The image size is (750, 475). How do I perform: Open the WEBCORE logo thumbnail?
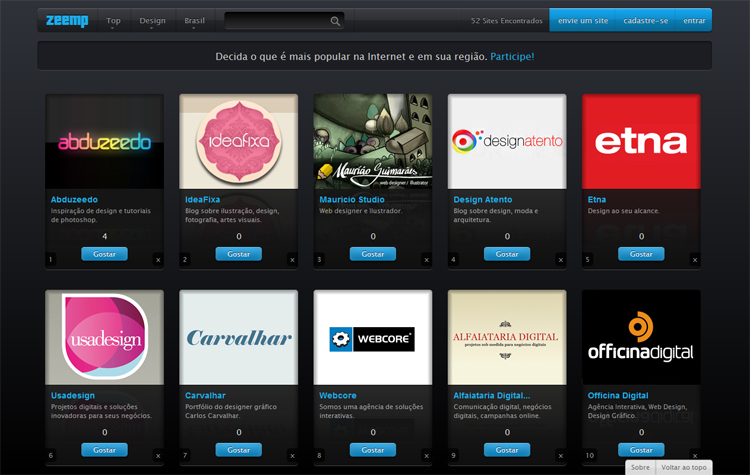click(373, 337)
